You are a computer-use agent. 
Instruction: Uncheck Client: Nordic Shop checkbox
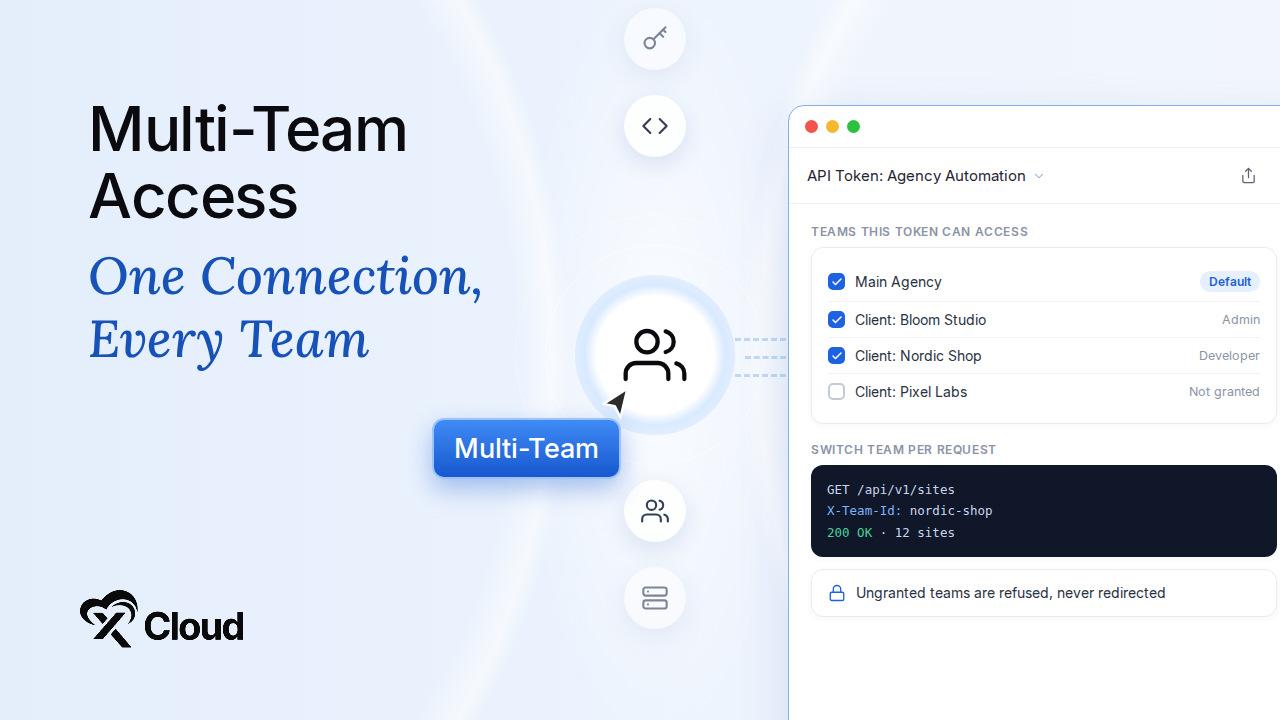837,356
